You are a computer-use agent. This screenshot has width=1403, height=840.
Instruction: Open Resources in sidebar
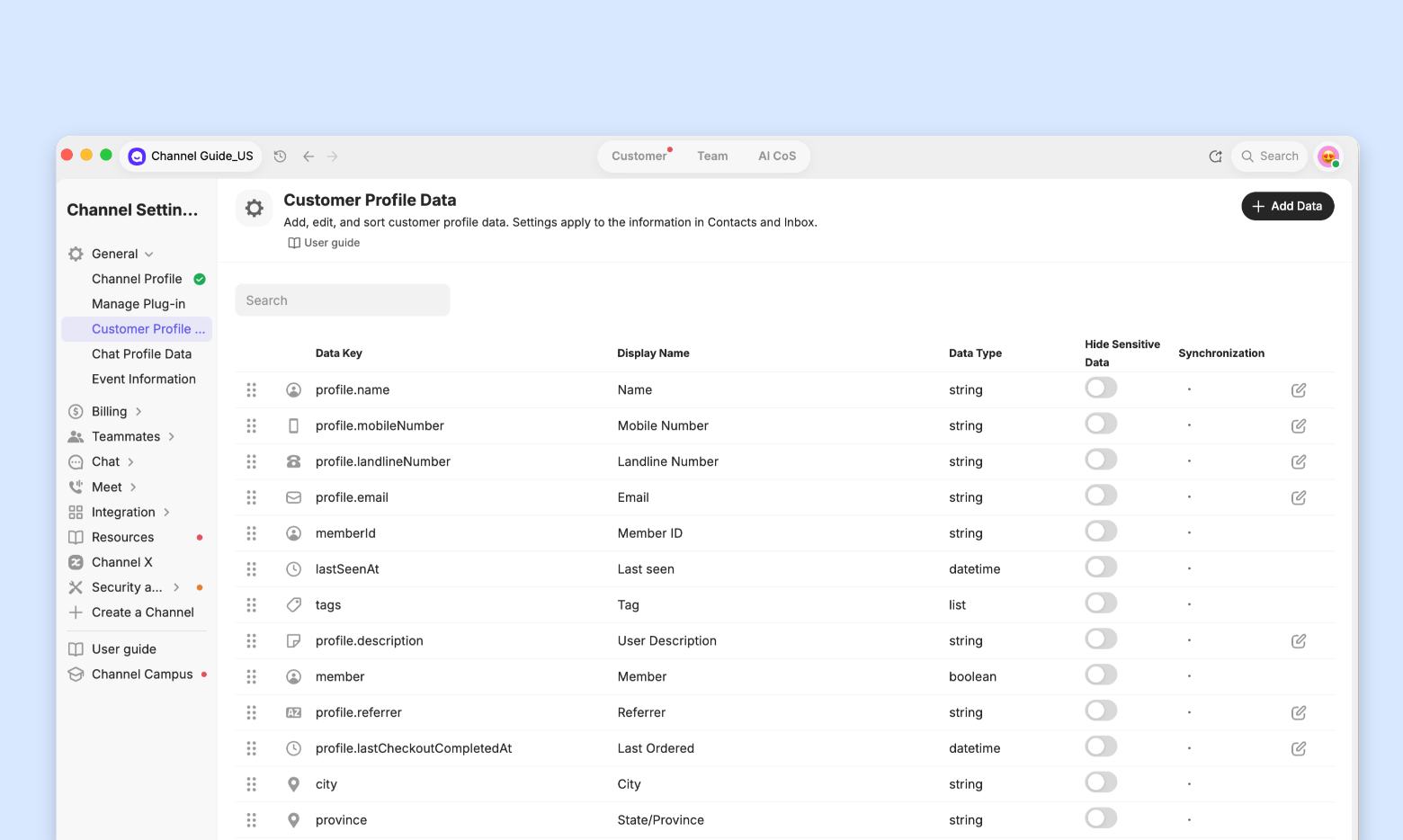pyautogui.click(x=122, y=538)
